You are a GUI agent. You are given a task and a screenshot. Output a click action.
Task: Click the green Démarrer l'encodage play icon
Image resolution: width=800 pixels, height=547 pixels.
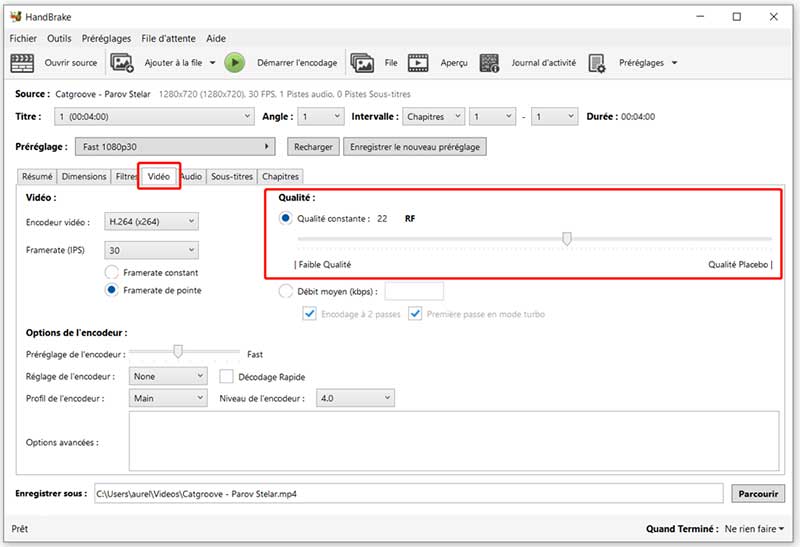pos(235,63)
